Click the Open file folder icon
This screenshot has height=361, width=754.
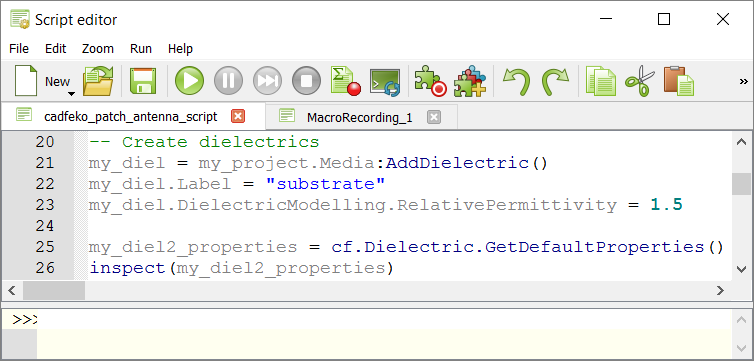98,81
